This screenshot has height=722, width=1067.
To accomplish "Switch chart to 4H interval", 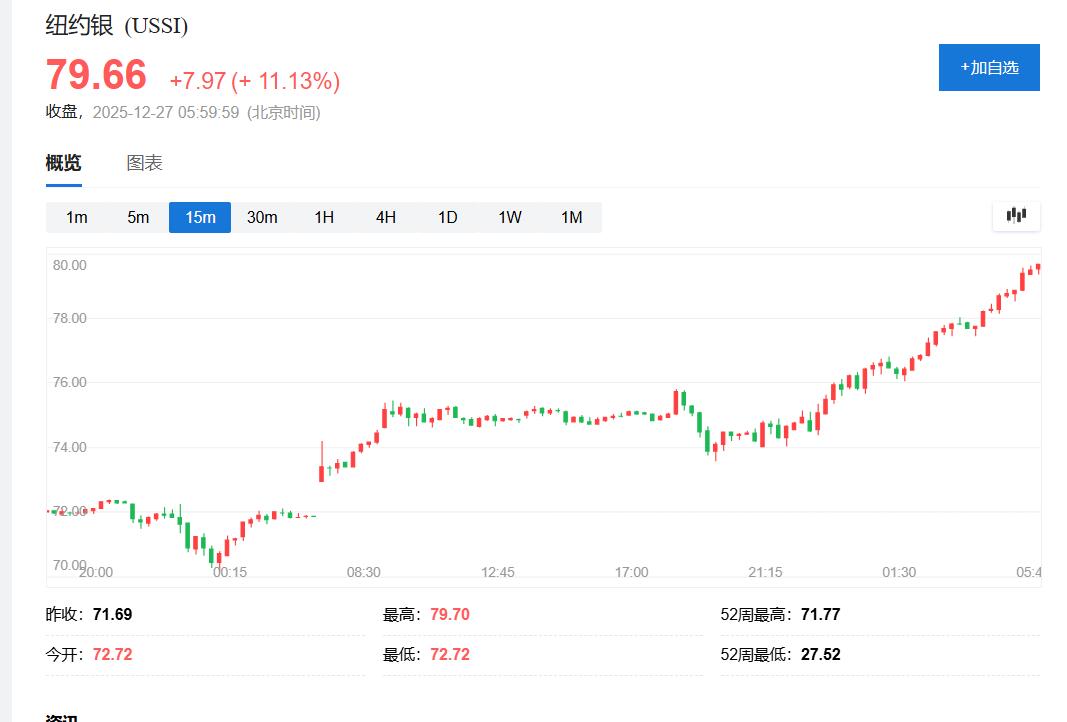I will tap(386, 217).
